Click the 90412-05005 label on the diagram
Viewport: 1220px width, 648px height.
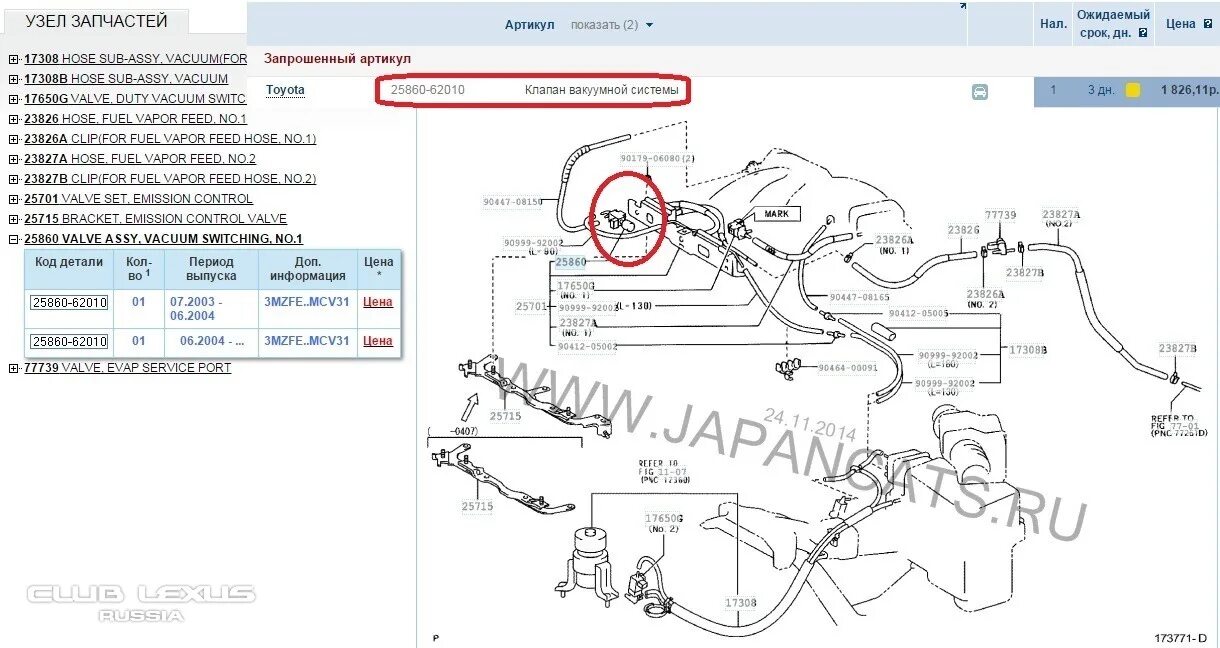click(x=918, y=313)
